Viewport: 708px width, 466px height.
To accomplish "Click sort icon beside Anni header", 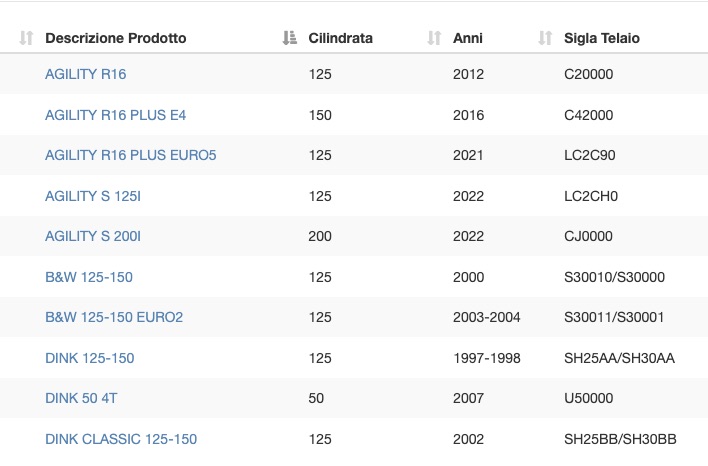I will coord(434,38).
